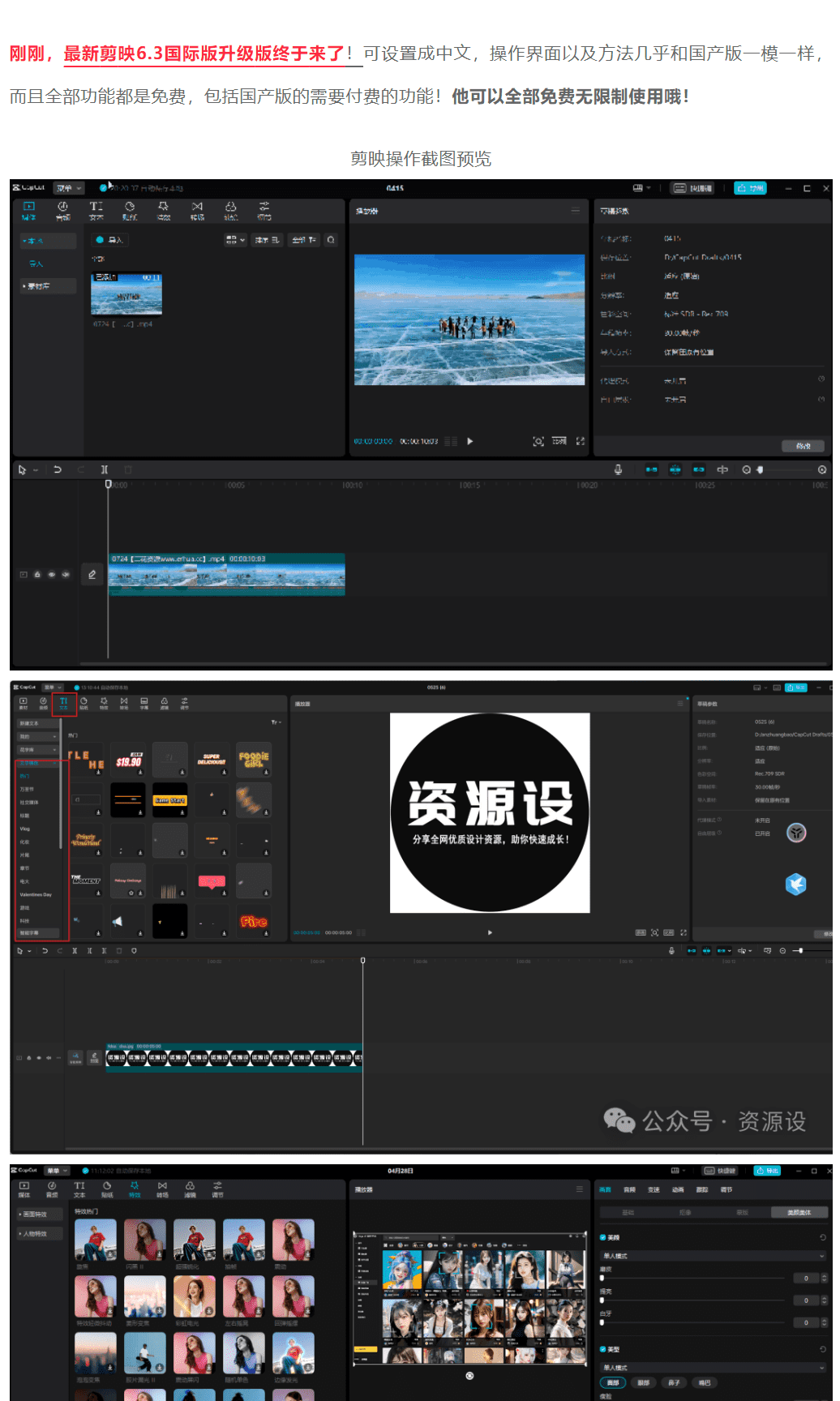This screenshot has height=1401, width=840.
Task: Open 全部 filter dropdown in first media panel
Action: (304, 240)
